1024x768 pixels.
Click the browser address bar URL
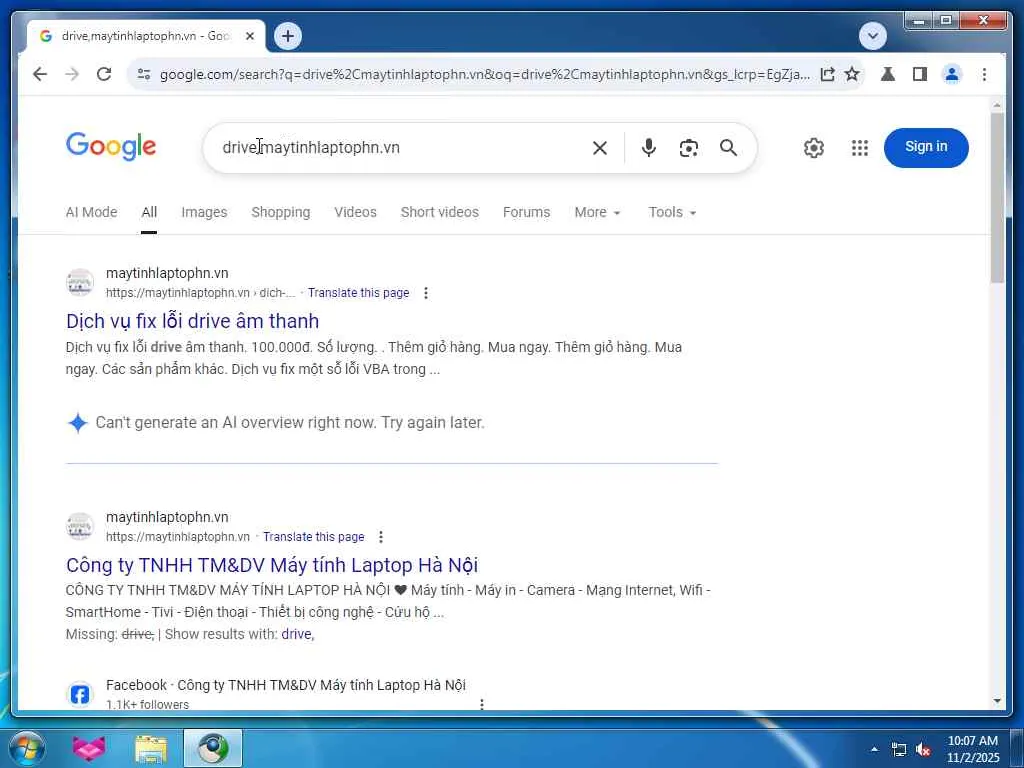485,74
